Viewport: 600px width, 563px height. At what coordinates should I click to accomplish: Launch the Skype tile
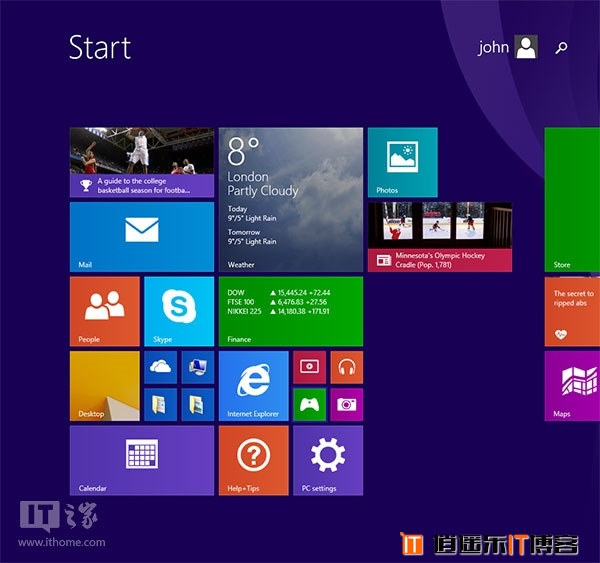[179, 311]
